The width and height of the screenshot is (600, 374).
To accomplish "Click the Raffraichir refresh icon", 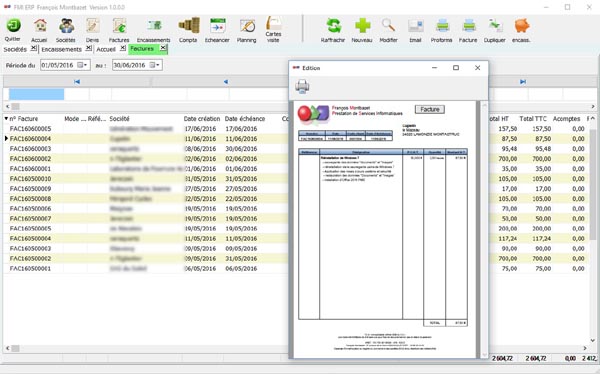I will tap(333, 26).
